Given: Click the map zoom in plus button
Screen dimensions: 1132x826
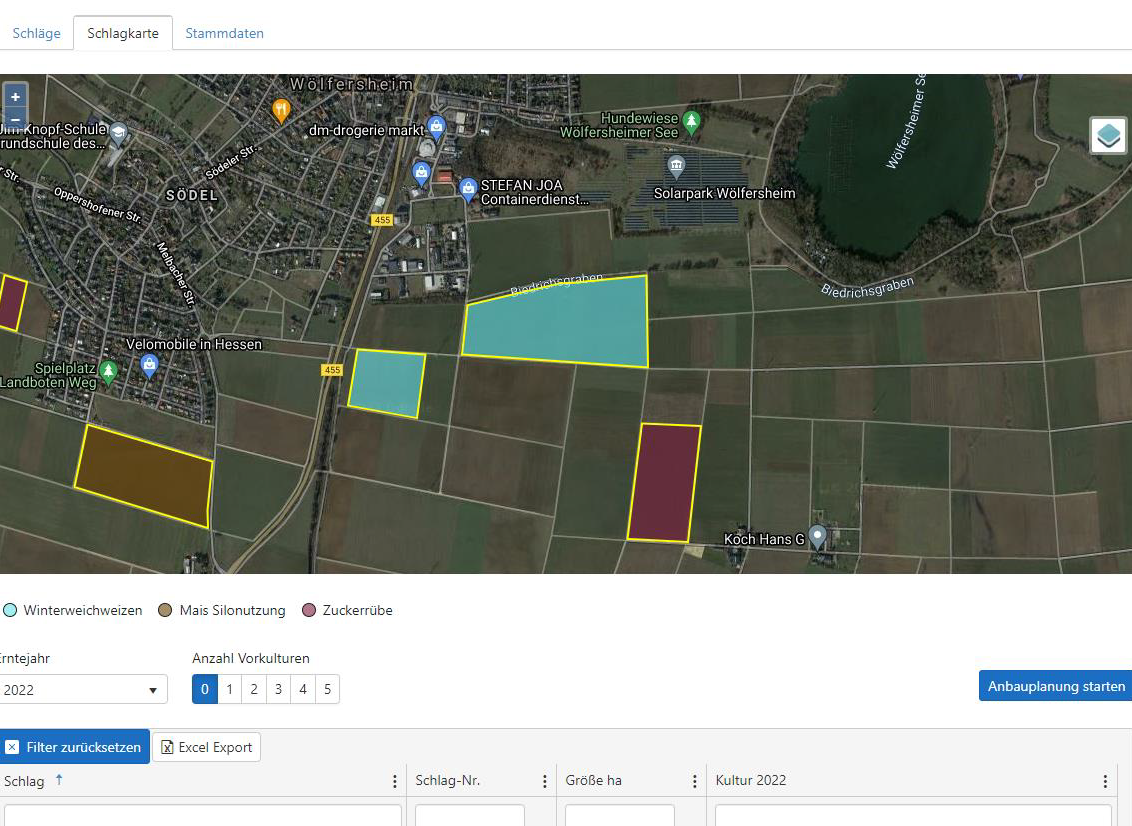Looking at the screenshot, I should pos(15,97).
